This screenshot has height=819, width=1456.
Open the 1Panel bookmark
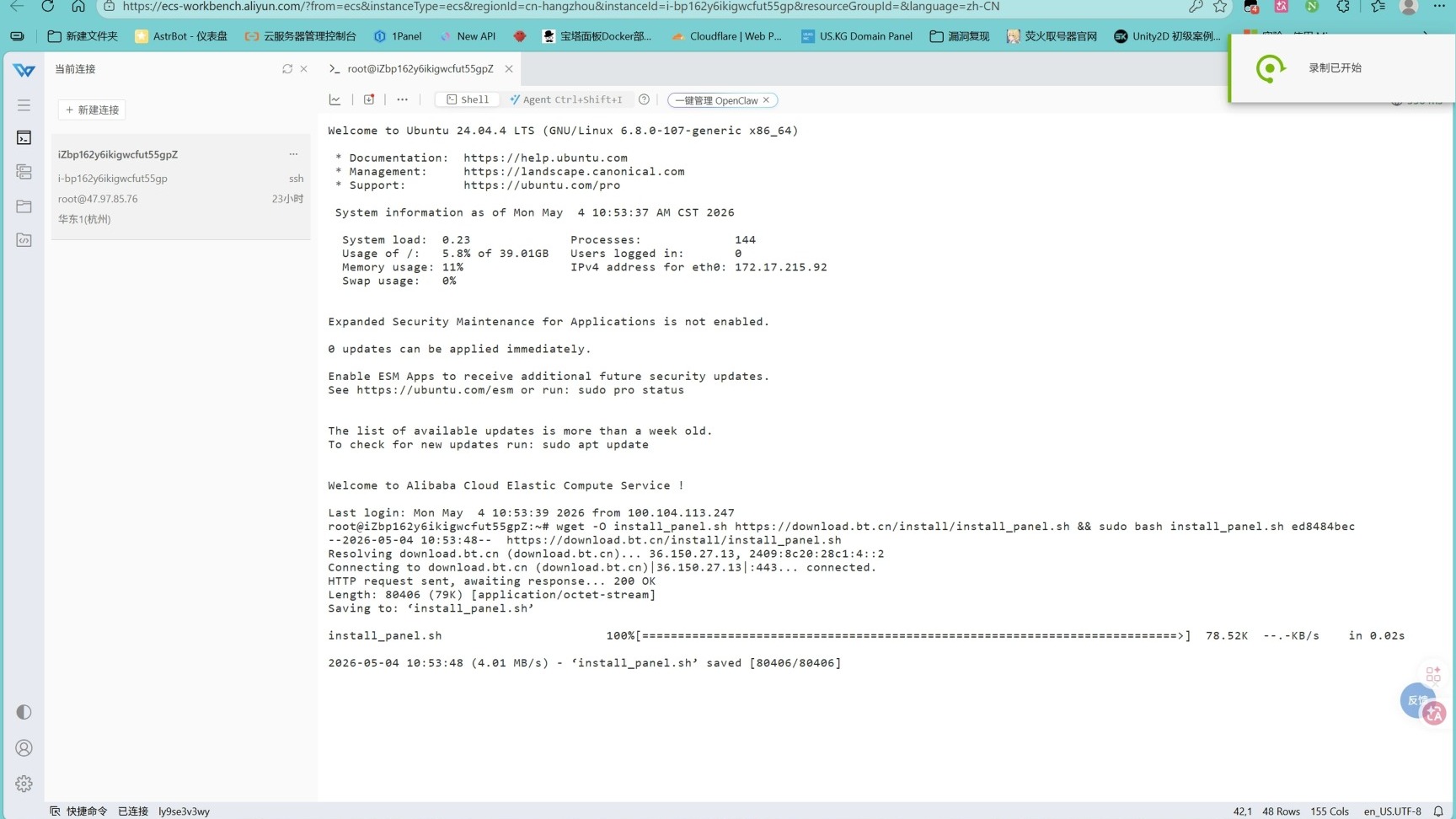coord(398,36)
